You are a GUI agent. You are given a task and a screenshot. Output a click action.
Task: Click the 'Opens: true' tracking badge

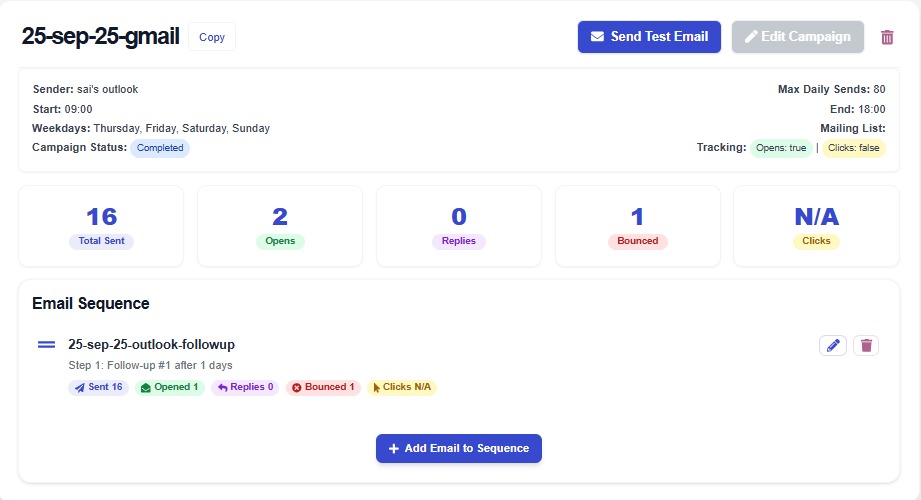781,148
